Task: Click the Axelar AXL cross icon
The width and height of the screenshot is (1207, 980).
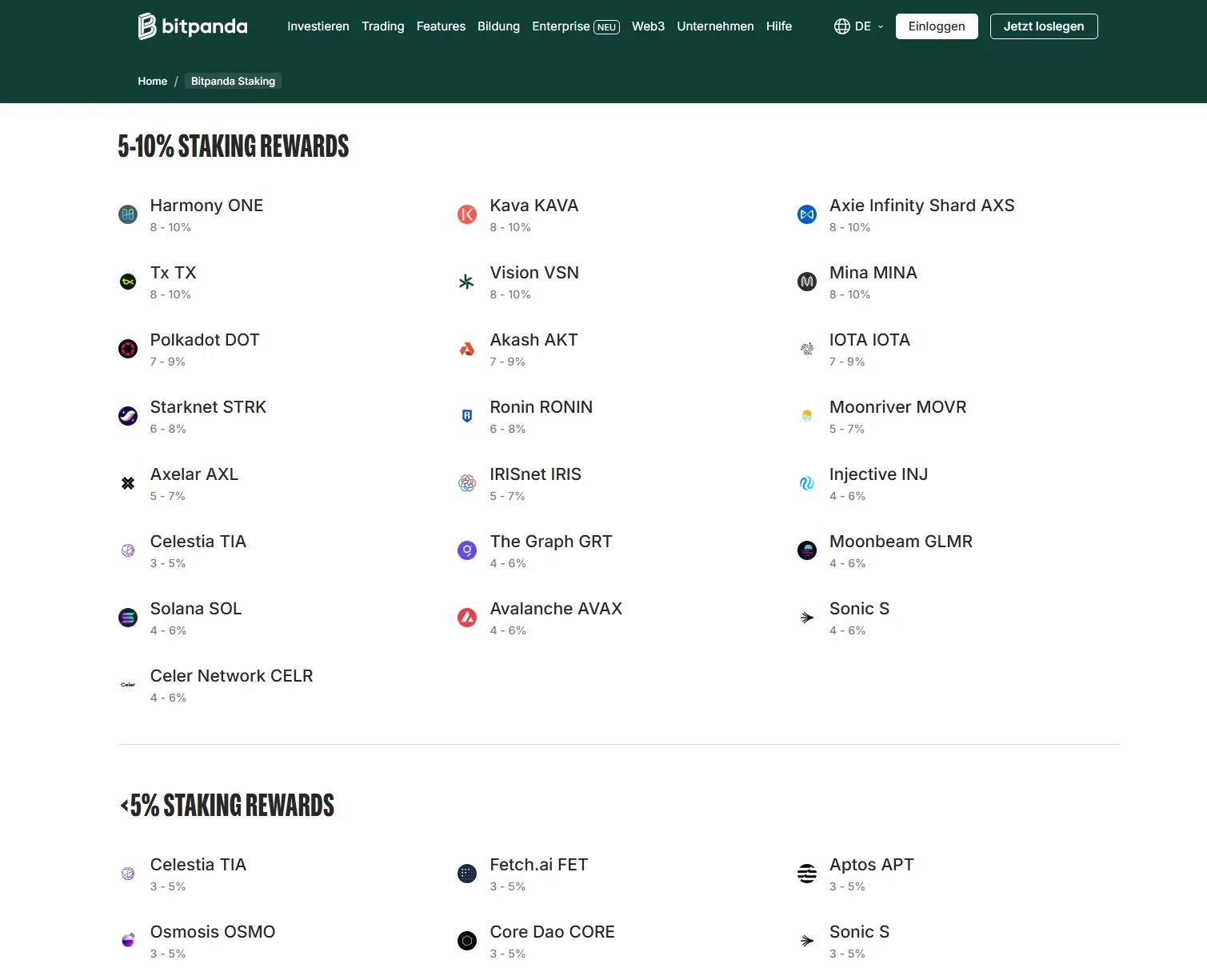Action: point(128,483)
